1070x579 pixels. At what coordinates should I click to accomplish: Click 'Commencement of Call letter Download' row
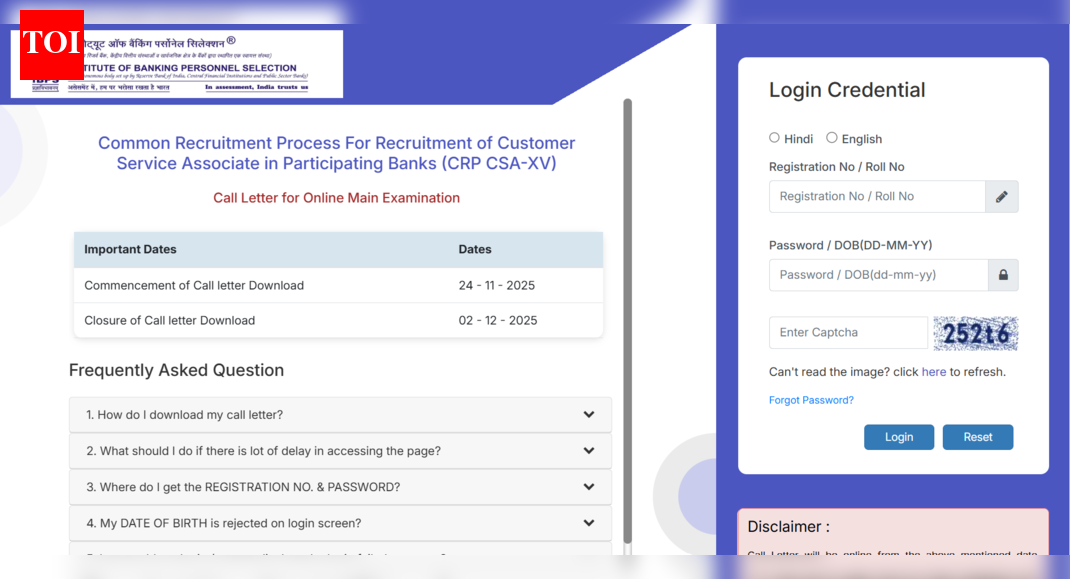338,285
